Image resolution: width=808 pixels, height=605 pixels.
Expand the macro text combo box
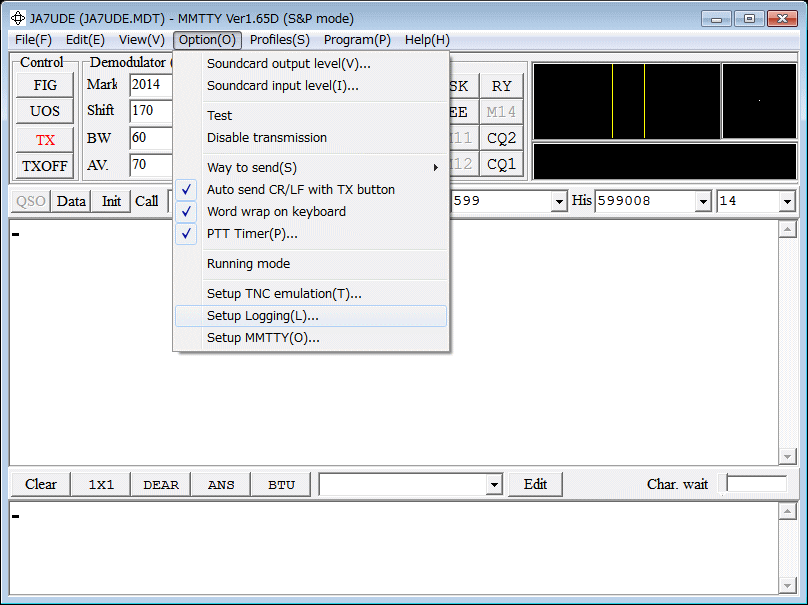point(493,485)
